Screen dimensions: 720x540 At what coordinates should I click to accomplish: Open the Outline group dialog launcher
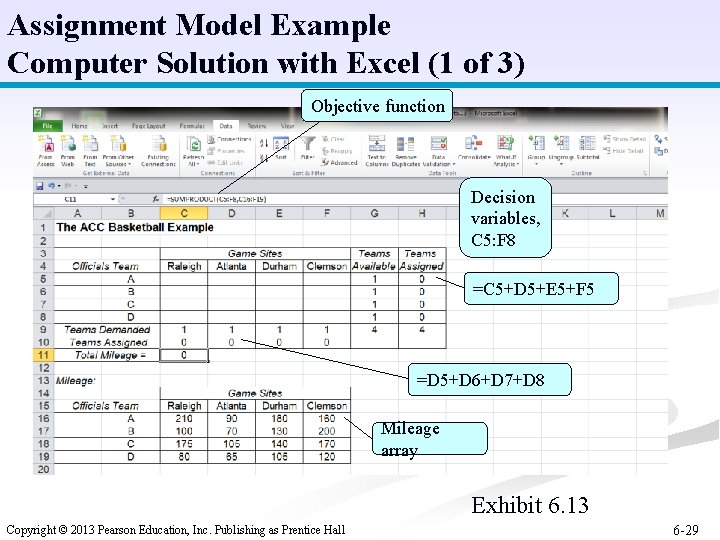[645, 173]
